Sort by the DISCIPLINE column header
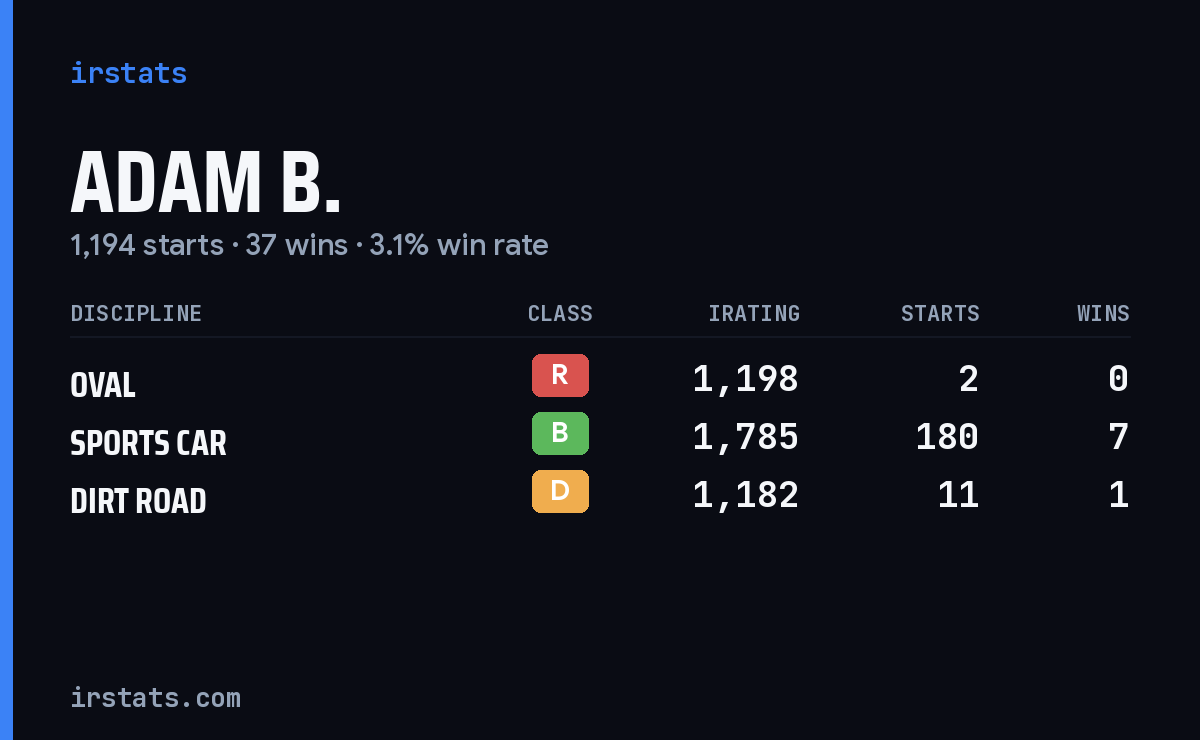This screenshot has height=740, width=1200. 136,313
